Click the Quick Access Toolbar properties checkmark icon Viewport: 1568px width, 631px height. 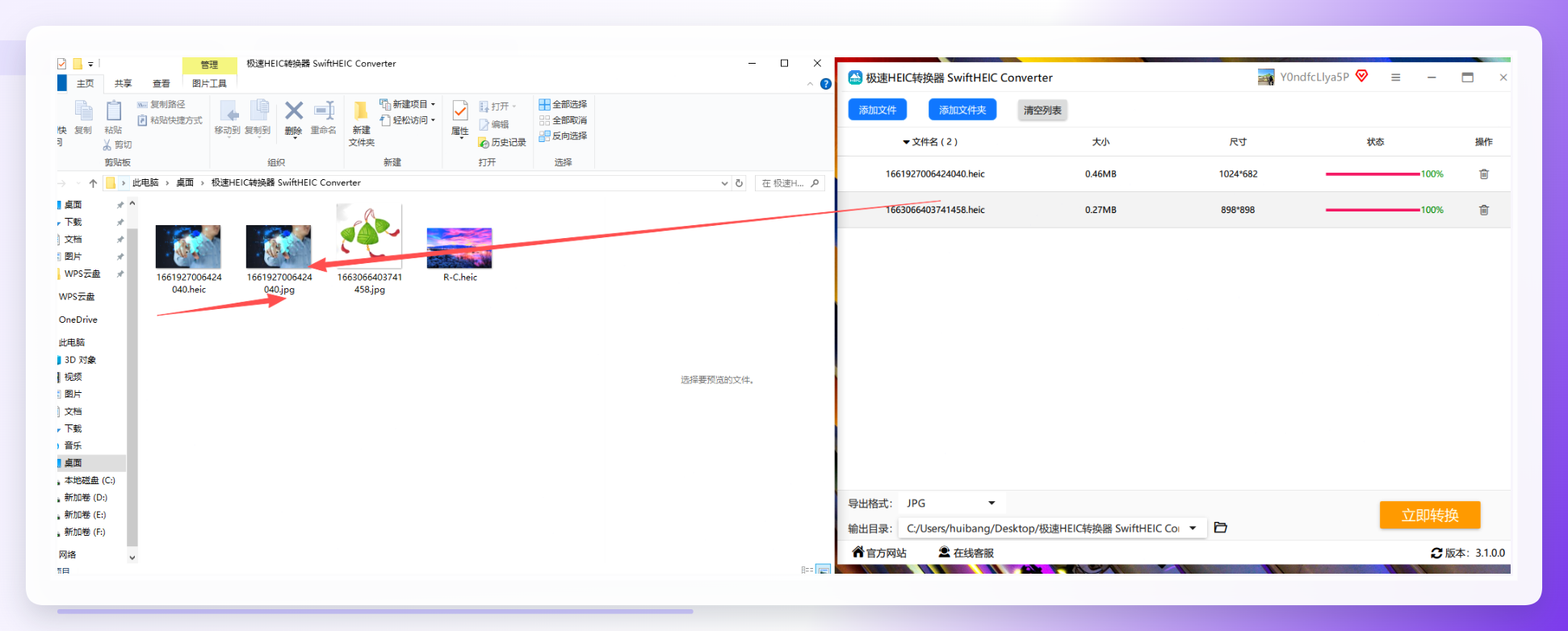tap(62, 63)
